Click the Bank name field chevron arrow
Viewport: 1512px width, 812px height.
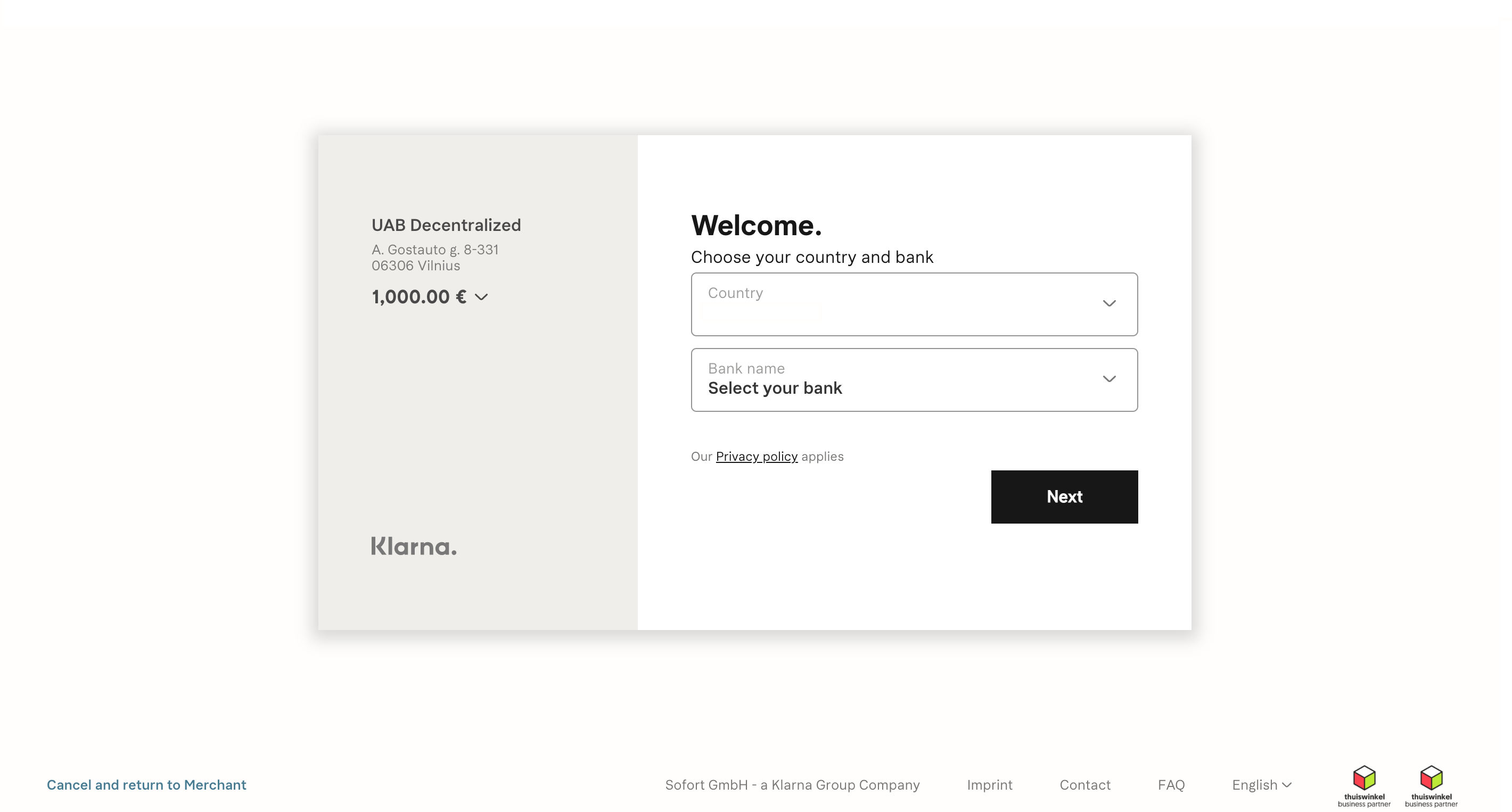(x=1109, y=379)
